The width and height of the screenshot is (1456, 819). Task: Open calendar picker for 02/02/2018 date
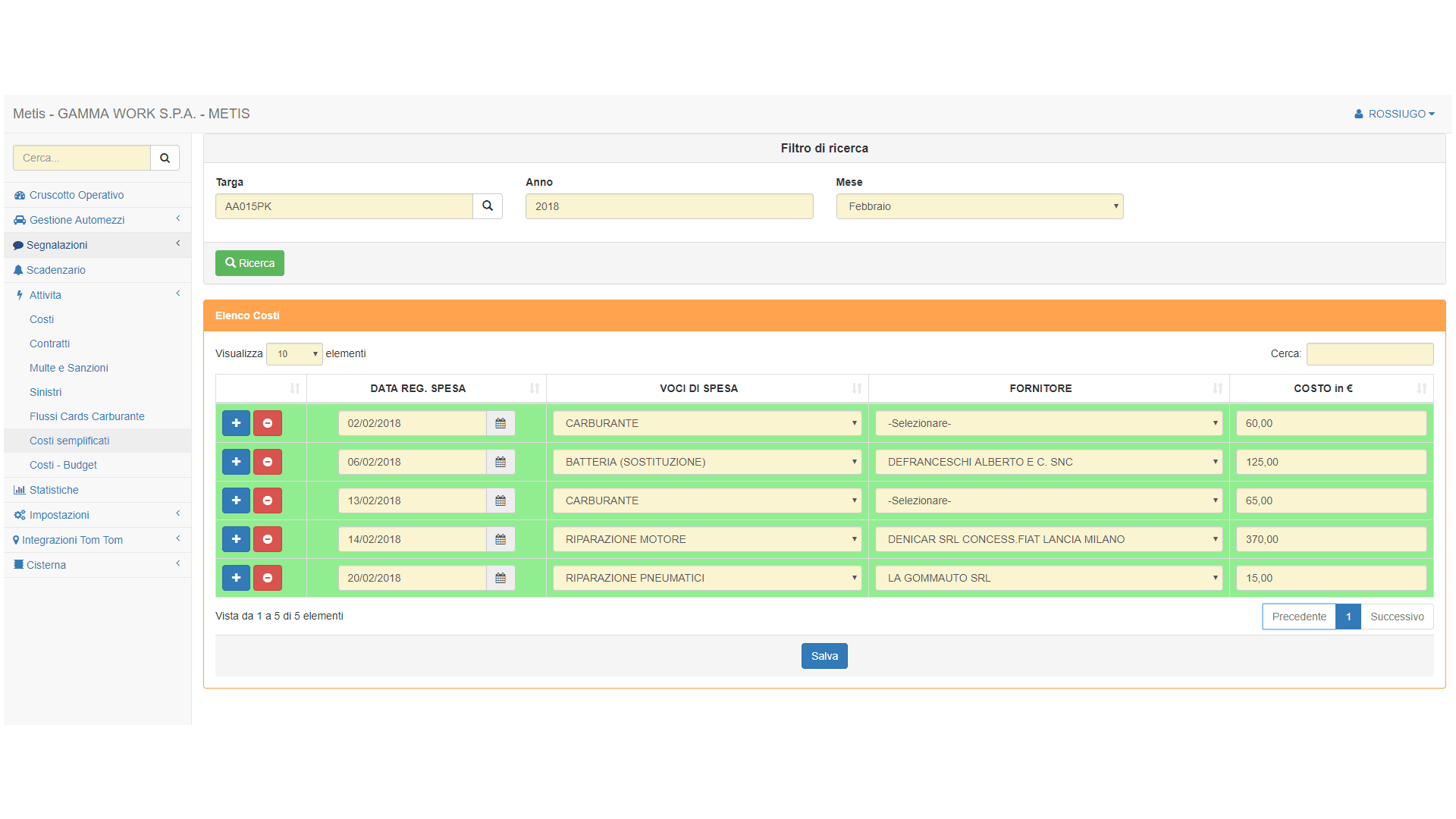(500, 423)
